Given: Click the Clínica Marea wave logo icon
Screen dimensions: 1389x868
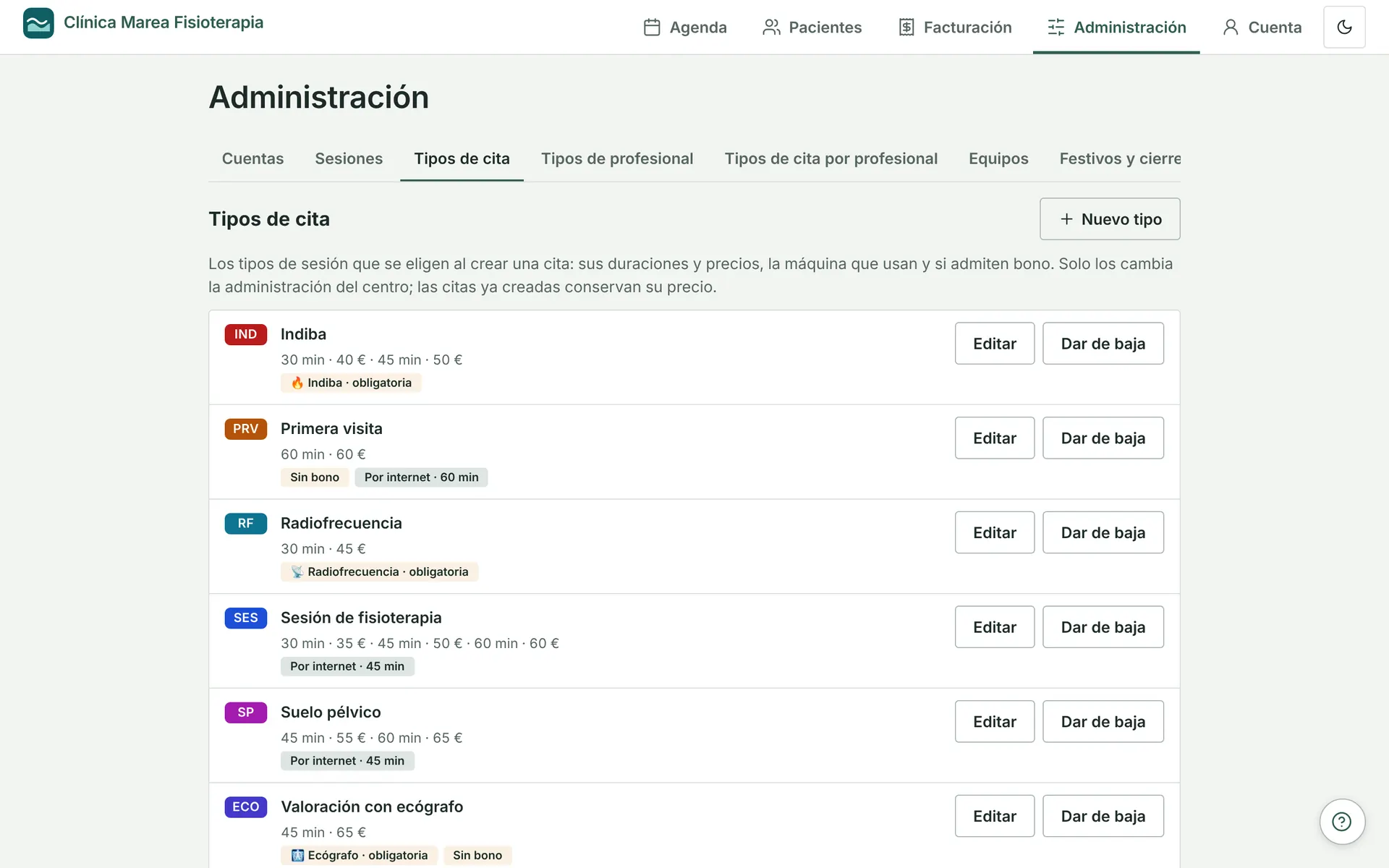Looking at the screenshot, I should pos(38,23).
